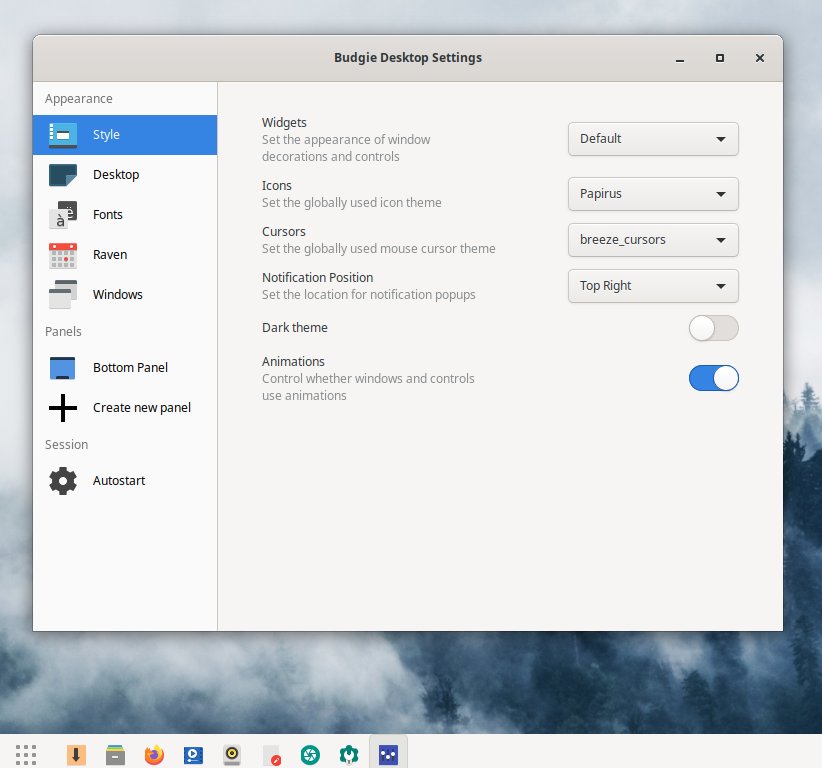Click Create new panel
Viewport: 822px width, 768px height.
pos(141,407)
